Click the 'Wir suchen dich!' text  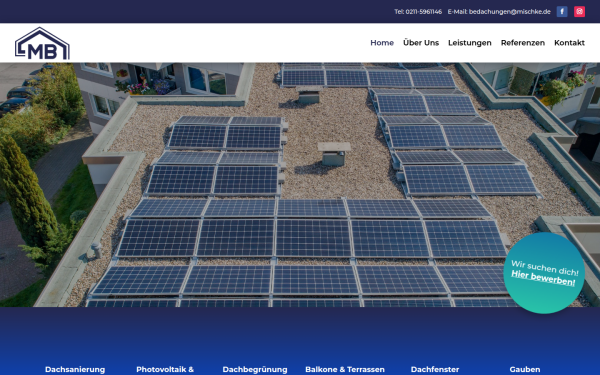[x=545, y=267]
